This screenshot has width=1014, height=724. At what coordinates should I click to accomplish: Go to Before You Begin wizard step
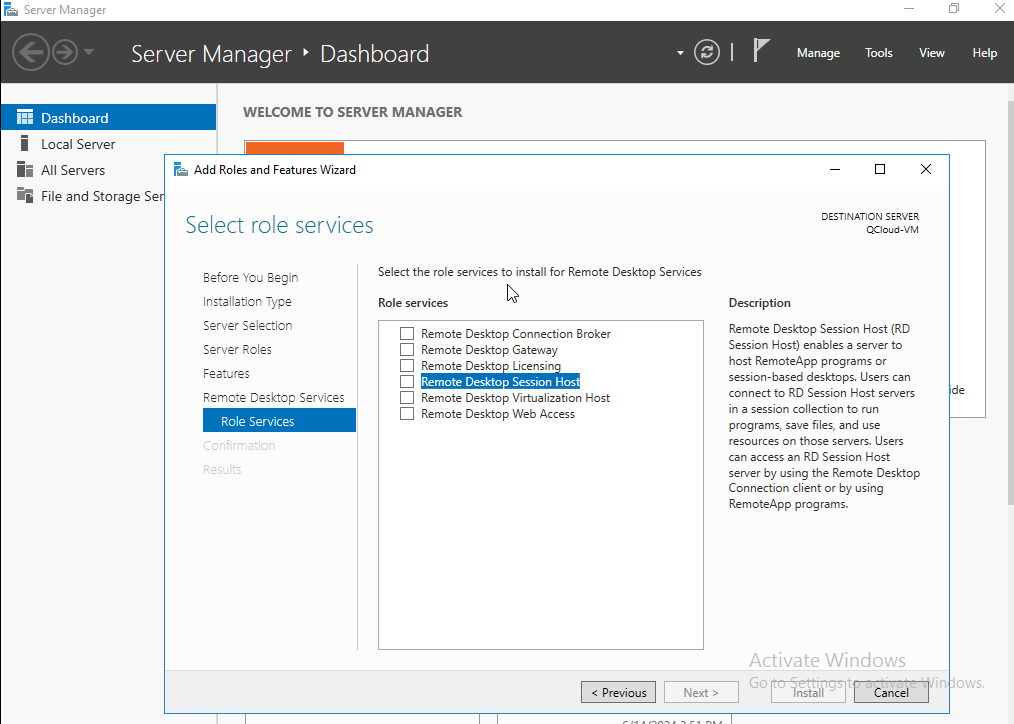pos(250,277)
